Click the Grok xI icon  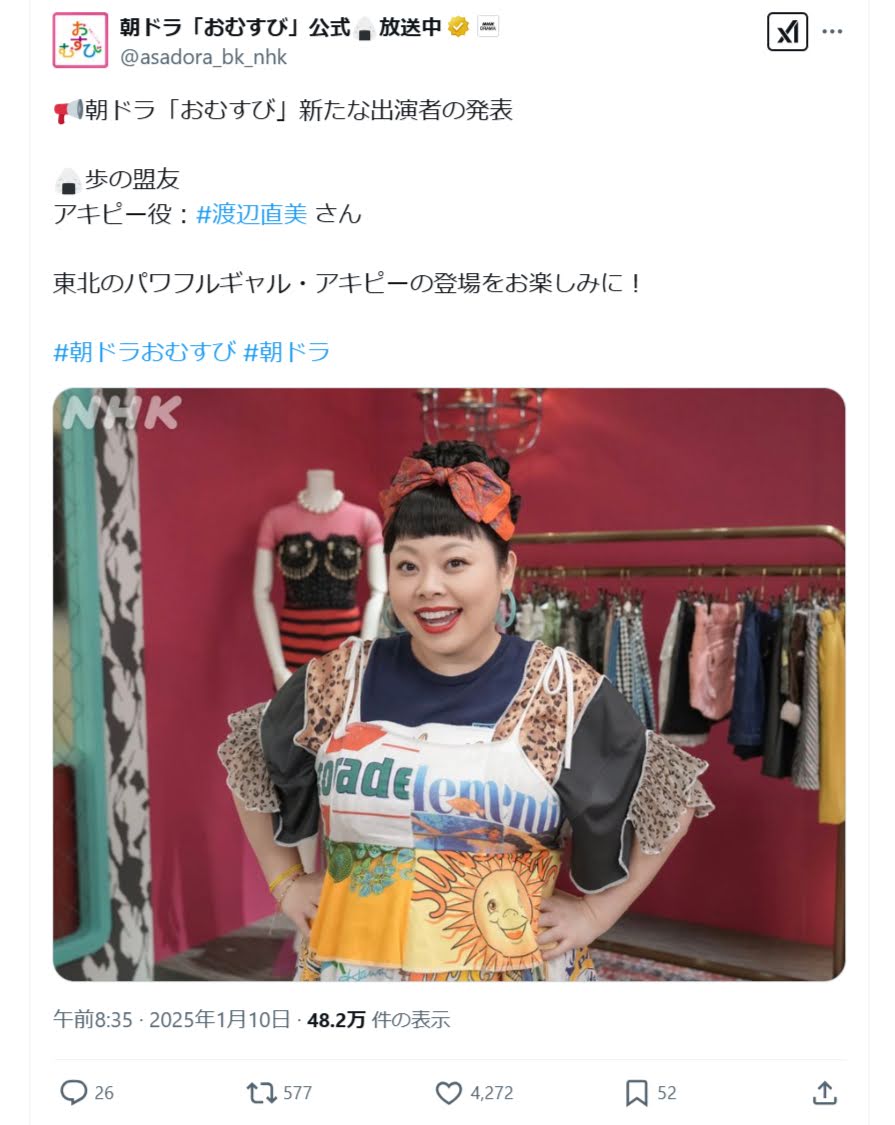pos(787,32)
